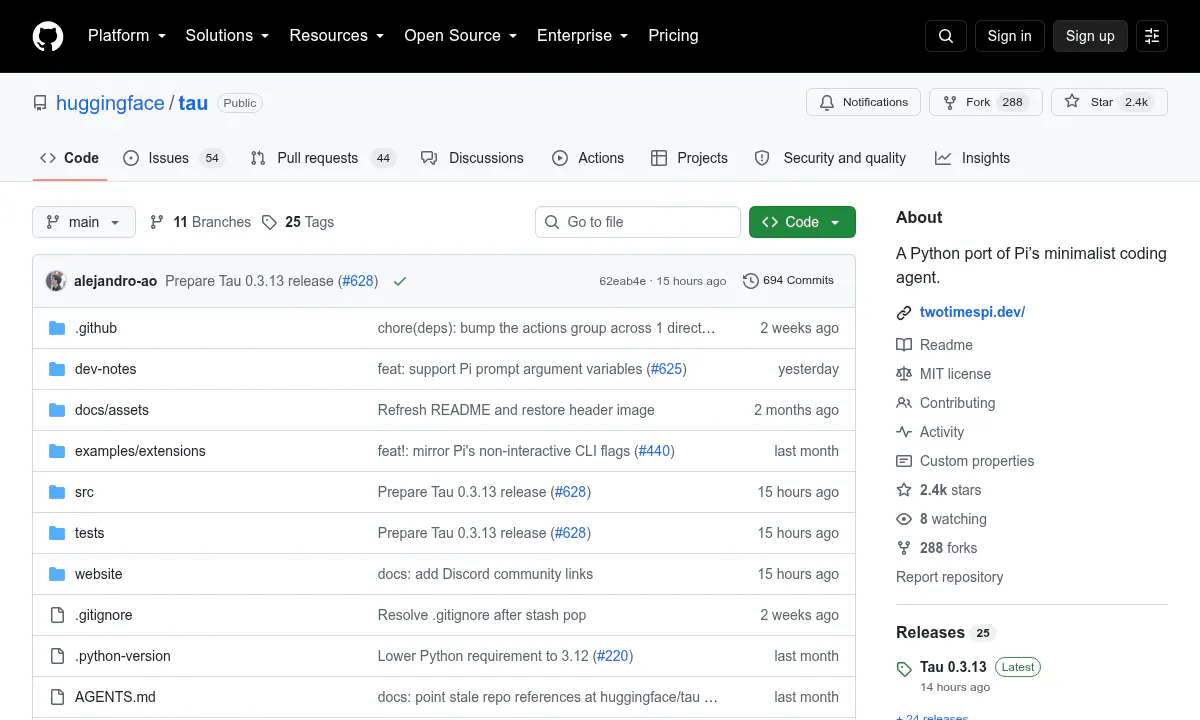1200x720 pixels.
Task: Open the search magnifier button
Action: point(946,36)
